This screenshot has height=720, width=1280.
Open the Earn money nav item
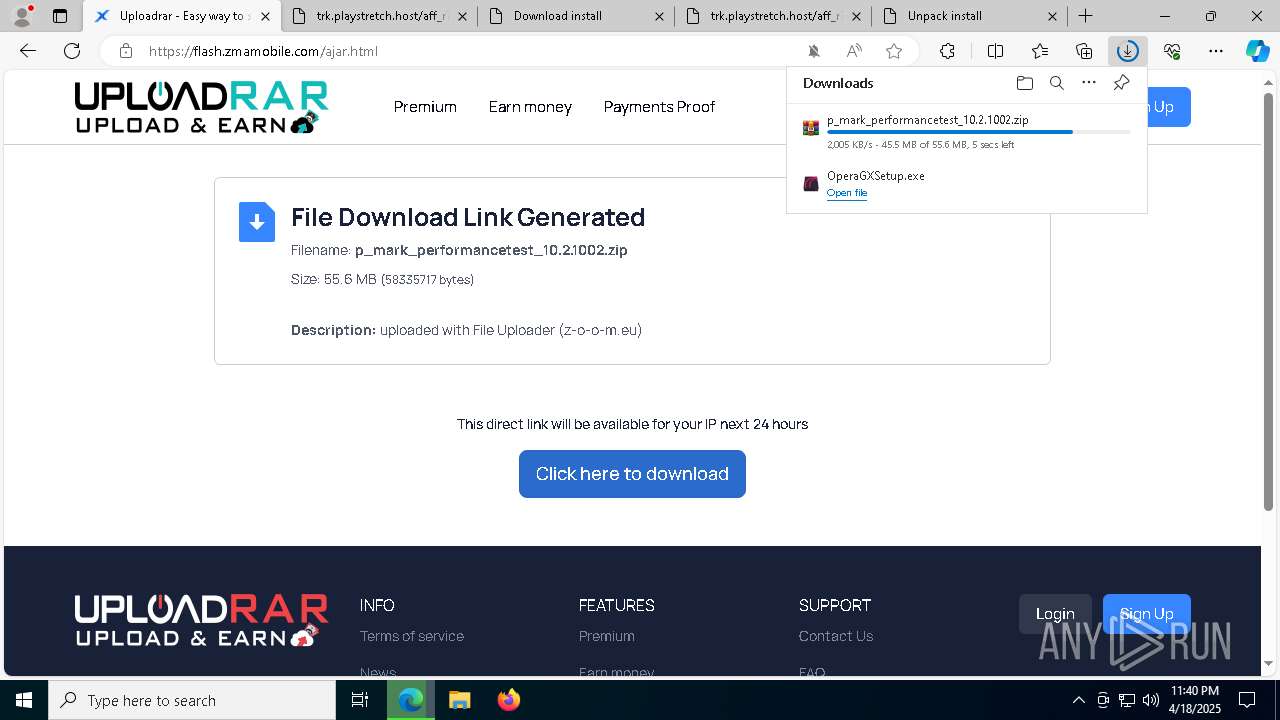tap(530, 107)
